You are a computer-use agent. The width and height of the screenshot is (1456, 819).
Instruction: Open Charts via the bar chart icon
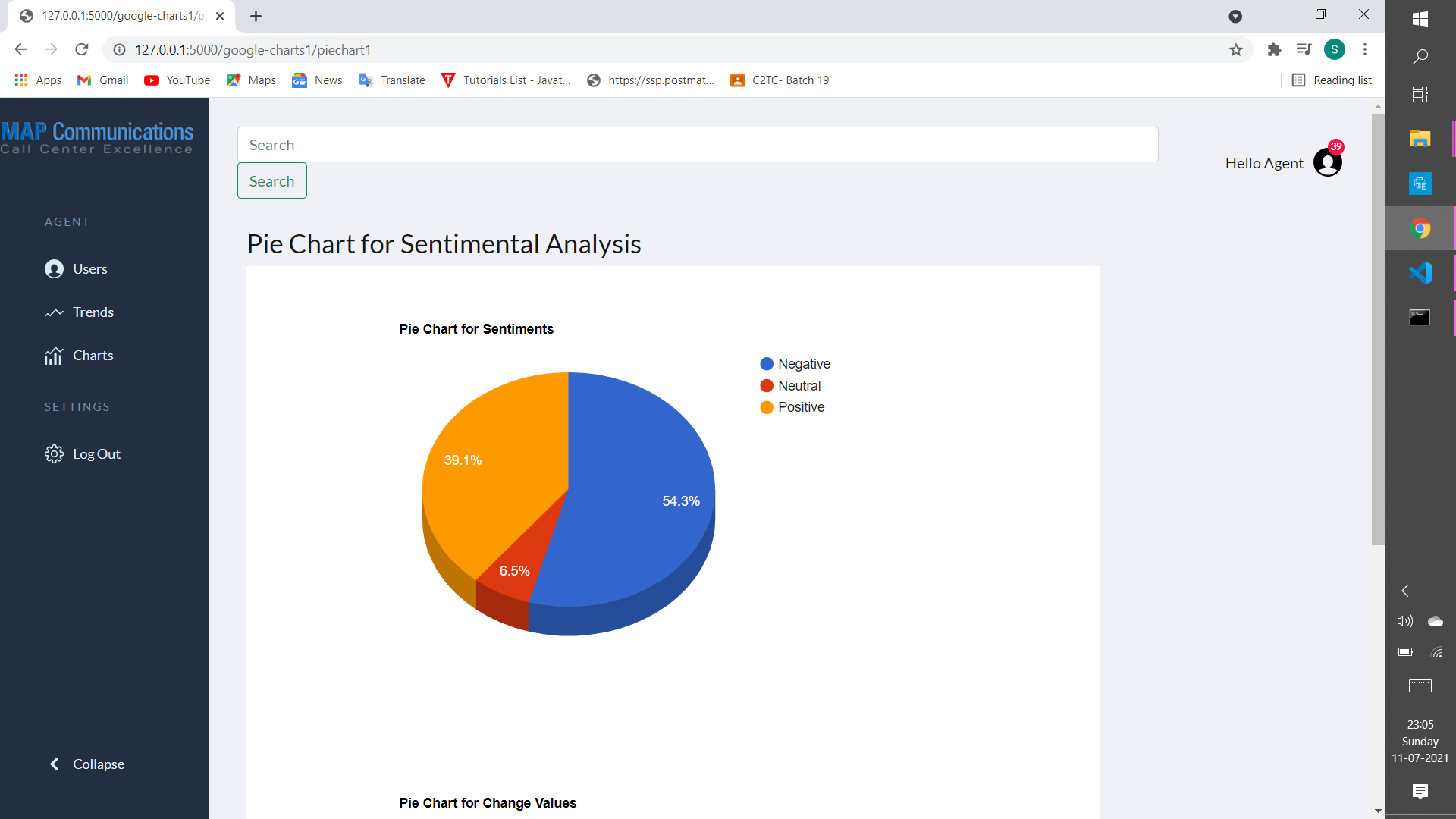click(54, 356)
